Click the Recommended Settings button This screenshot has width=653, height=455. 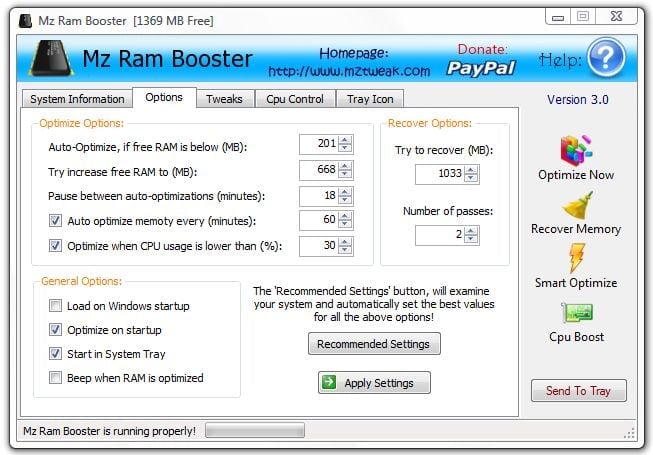point(374,344)
